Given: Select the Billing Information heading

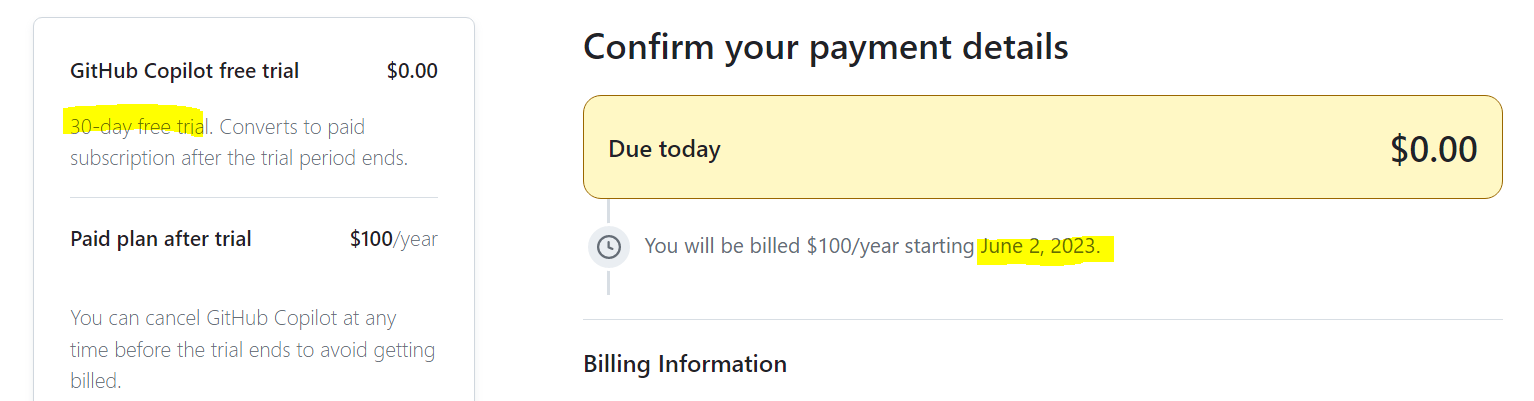Looking at the screenshot, I should [685, 364].
